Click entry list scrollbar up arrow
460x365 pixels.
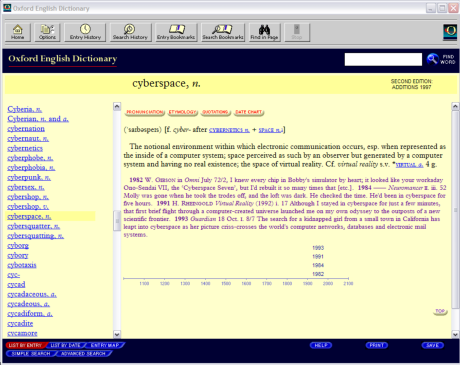pyautogui.click(x=117, y=106)
